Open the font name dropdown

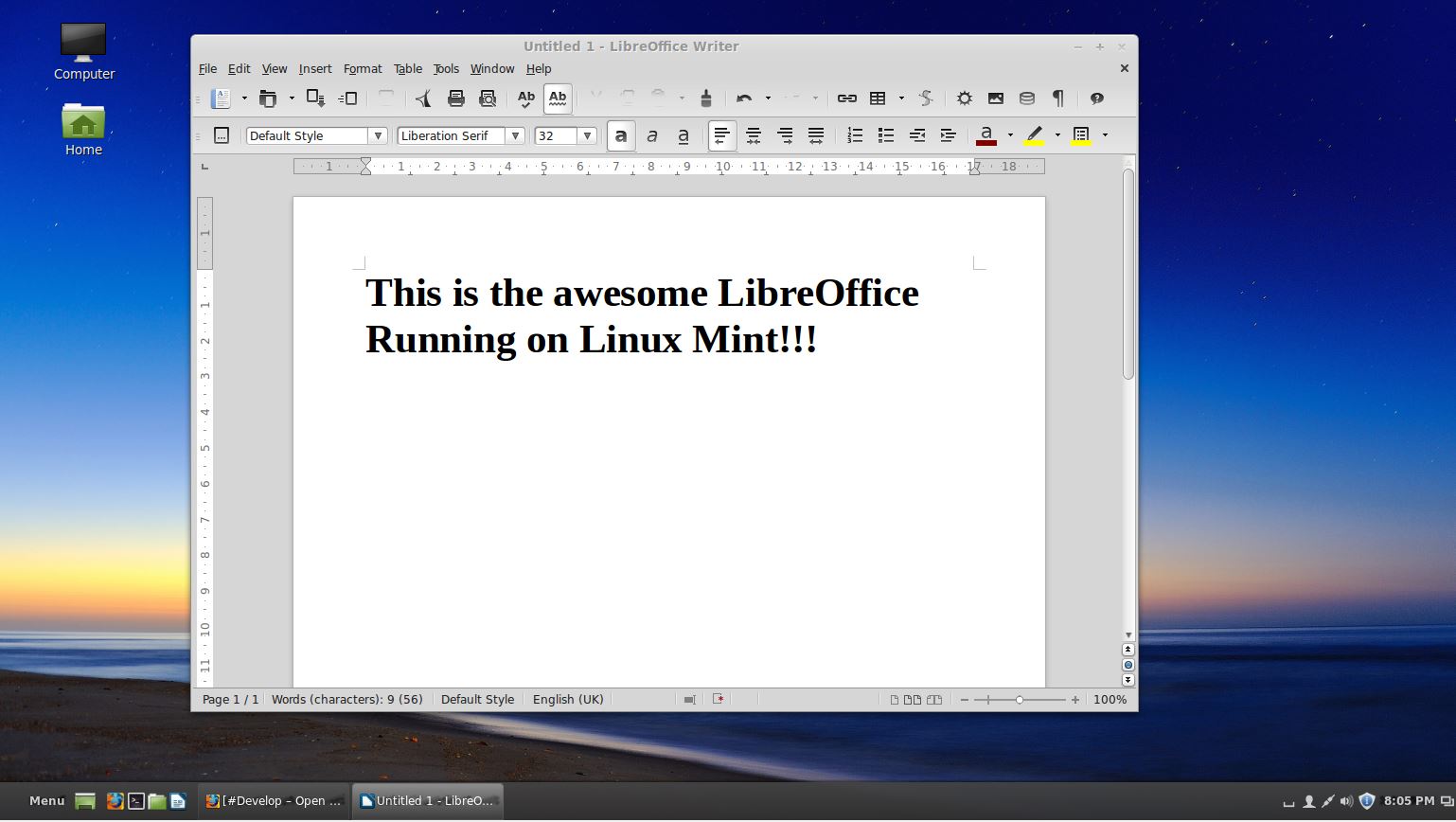516,135
